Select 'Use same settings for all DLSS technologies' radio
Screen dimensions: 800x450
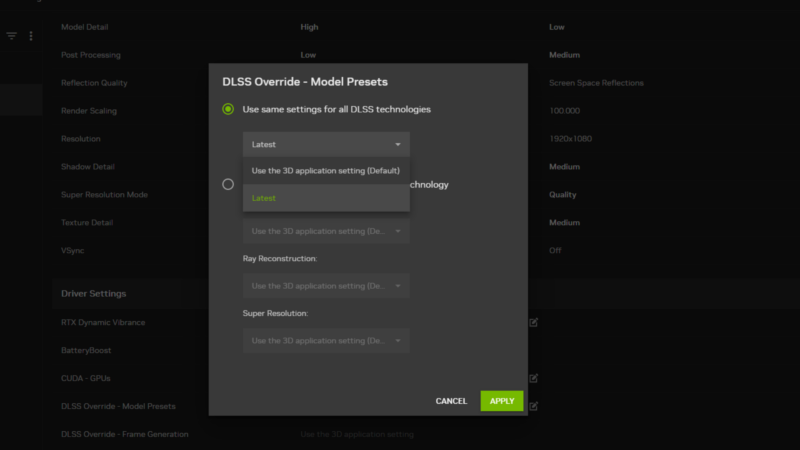tap(228, 109)
